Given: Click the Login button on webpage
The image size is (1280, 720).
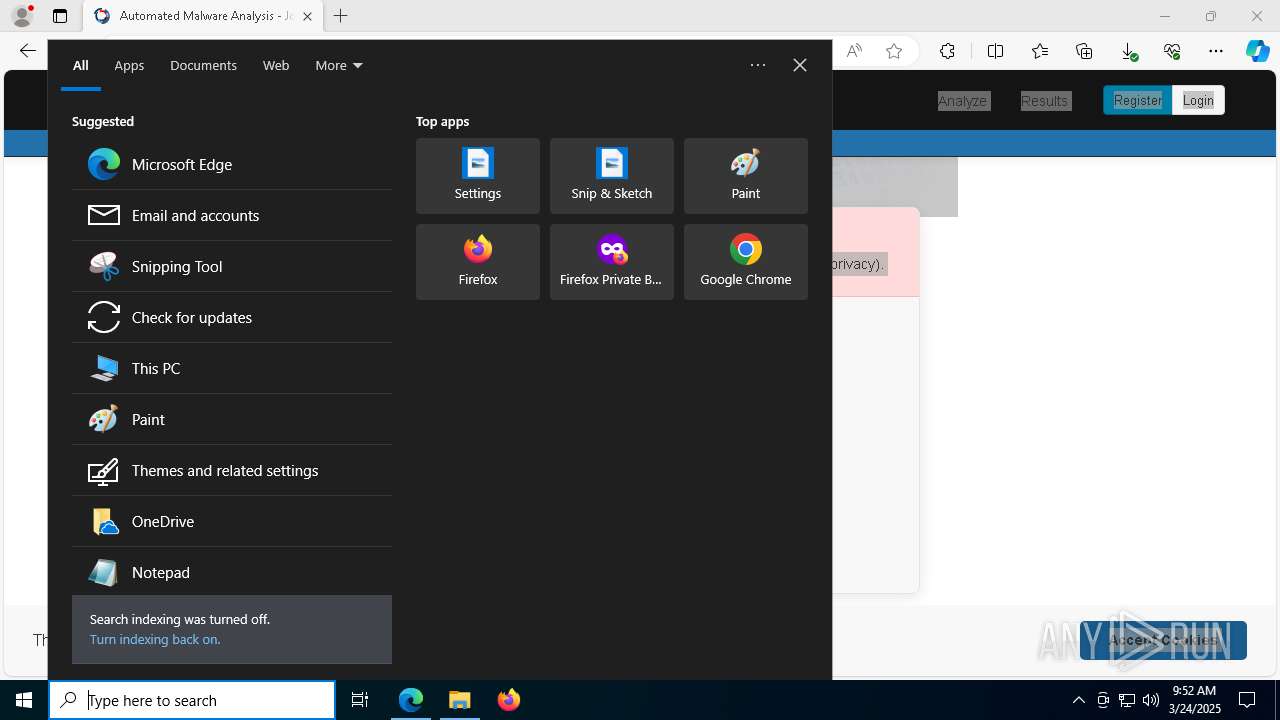Looking at the screenshot, I should (x=1198, y=100).
